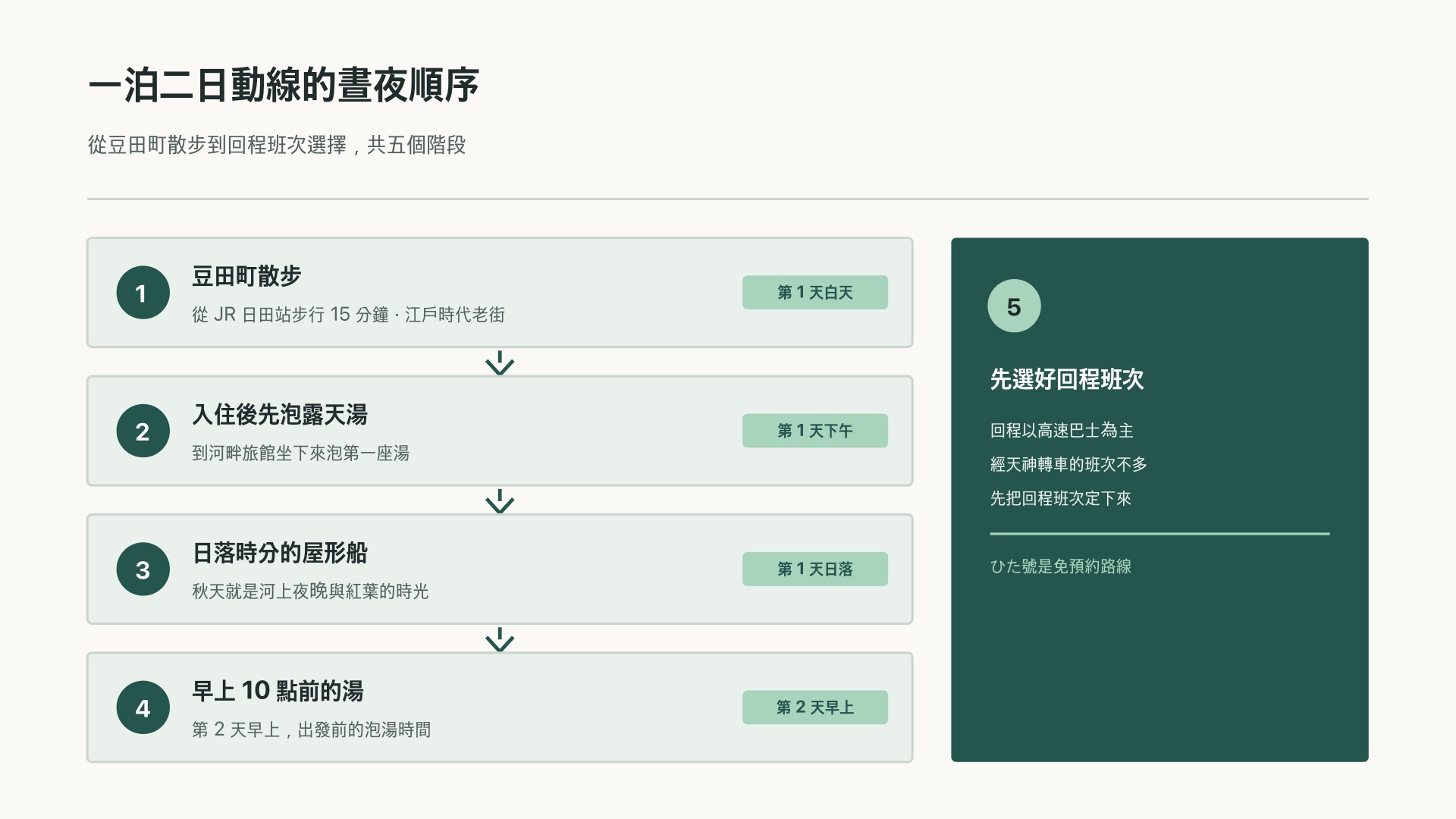
Task: Click the text 到河畔旅館坐下來泡第一座湯
Action: coord(300,453)
